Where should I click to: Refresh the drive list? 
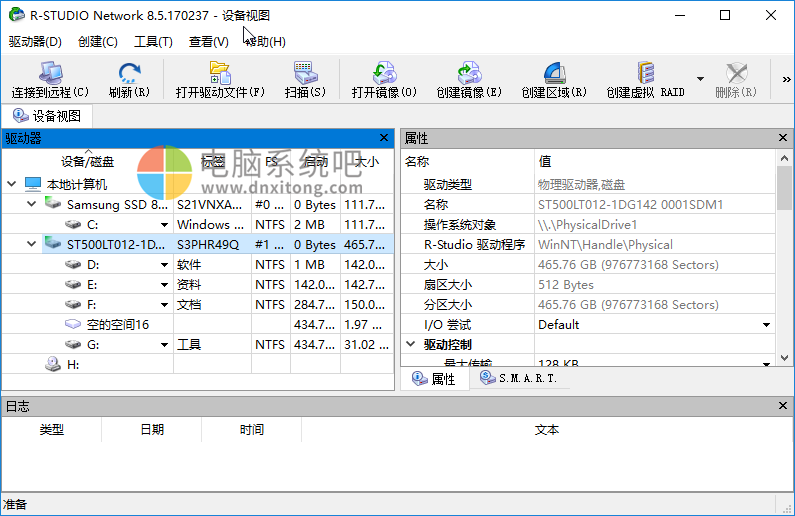[130, 73]
